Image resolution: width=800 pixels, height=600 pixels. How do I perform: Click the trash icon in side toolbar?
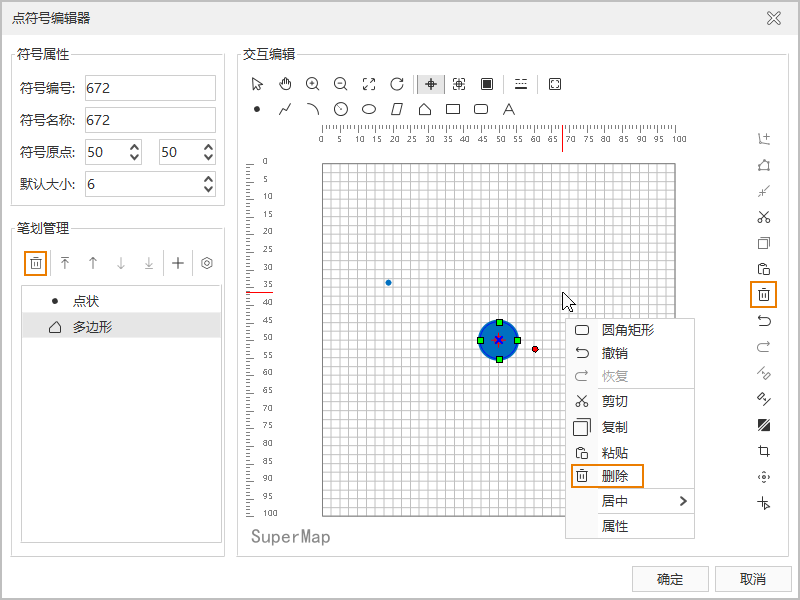(x=764, y=294)
